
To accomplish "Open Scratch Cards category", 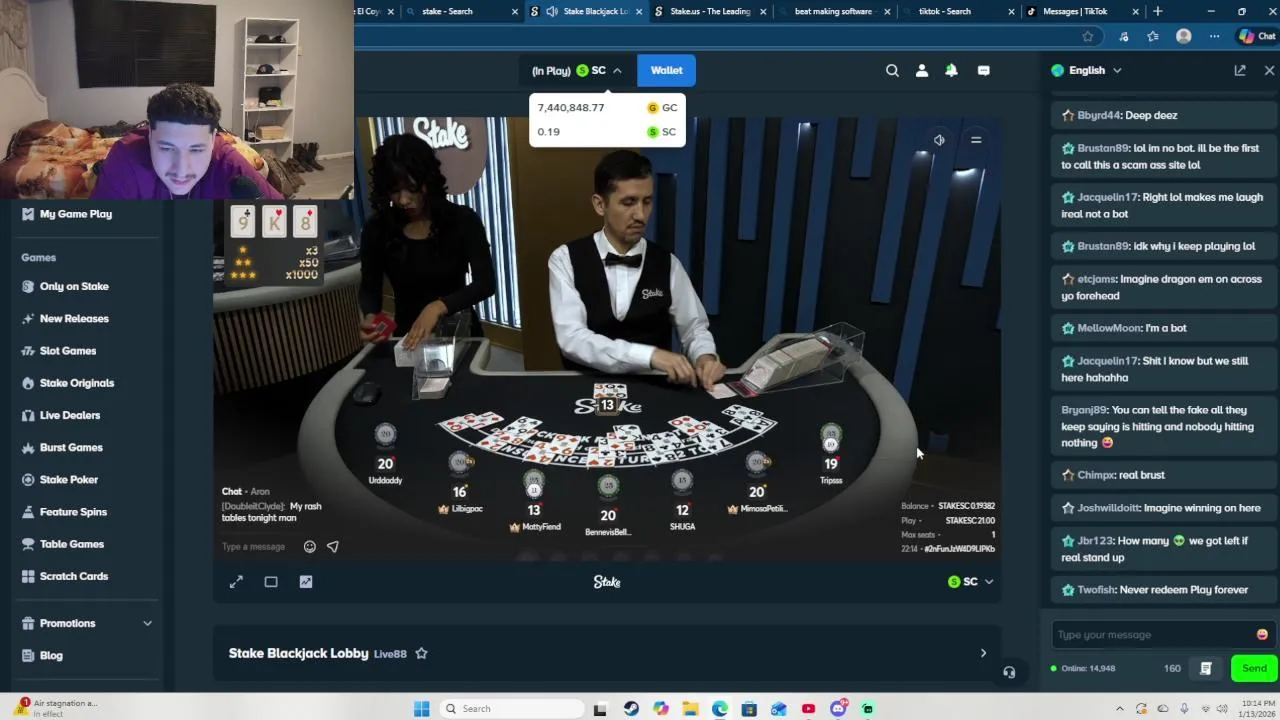I will (74, 576).
